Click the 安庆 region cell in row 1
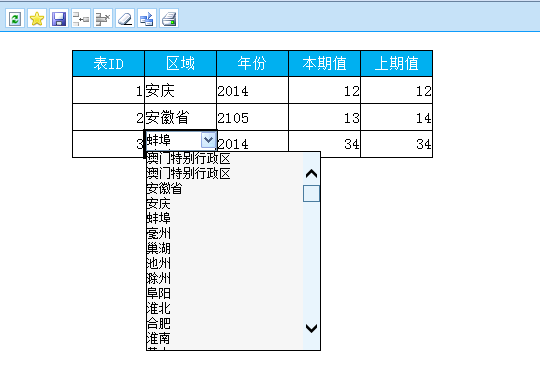 180,90
